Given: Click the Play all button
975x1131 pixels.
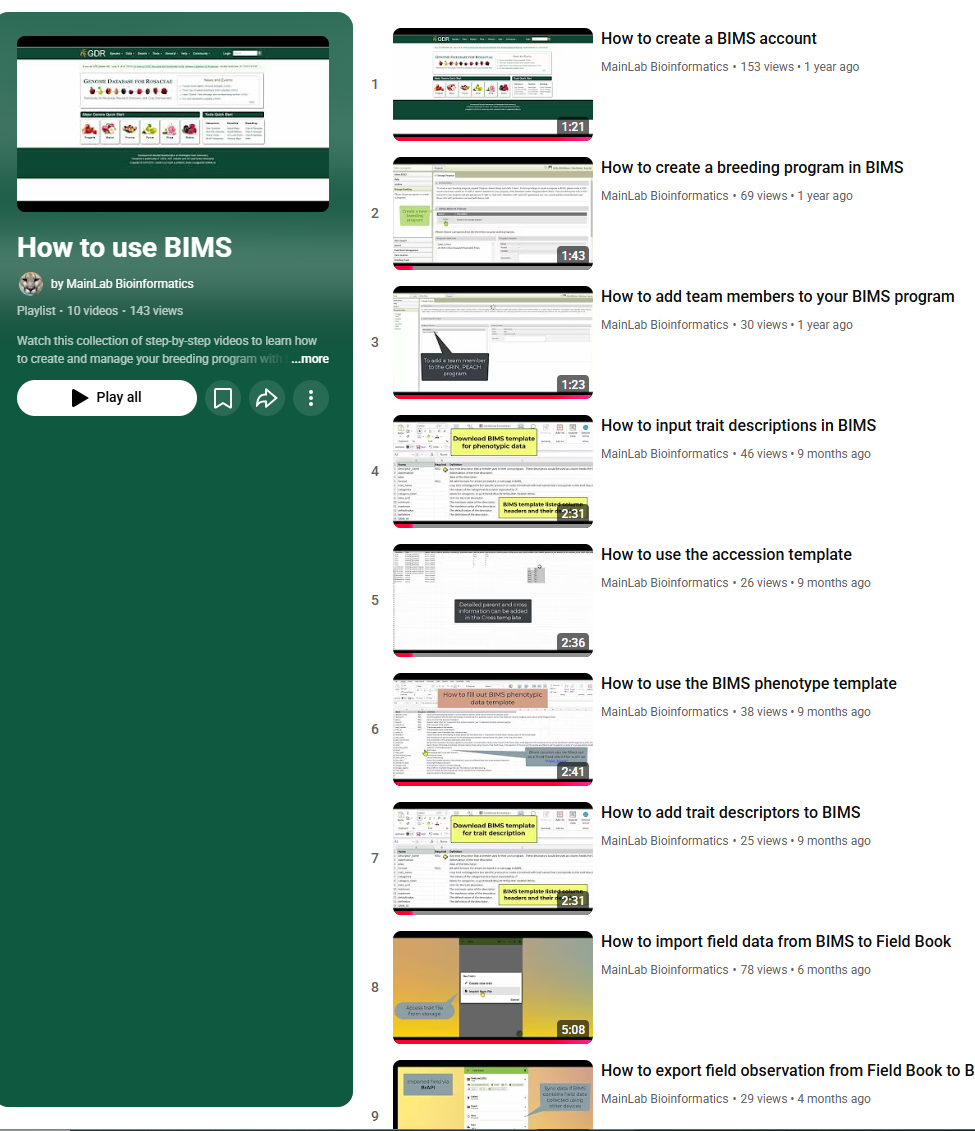Looking at the screenshot, I should [106, 397].
